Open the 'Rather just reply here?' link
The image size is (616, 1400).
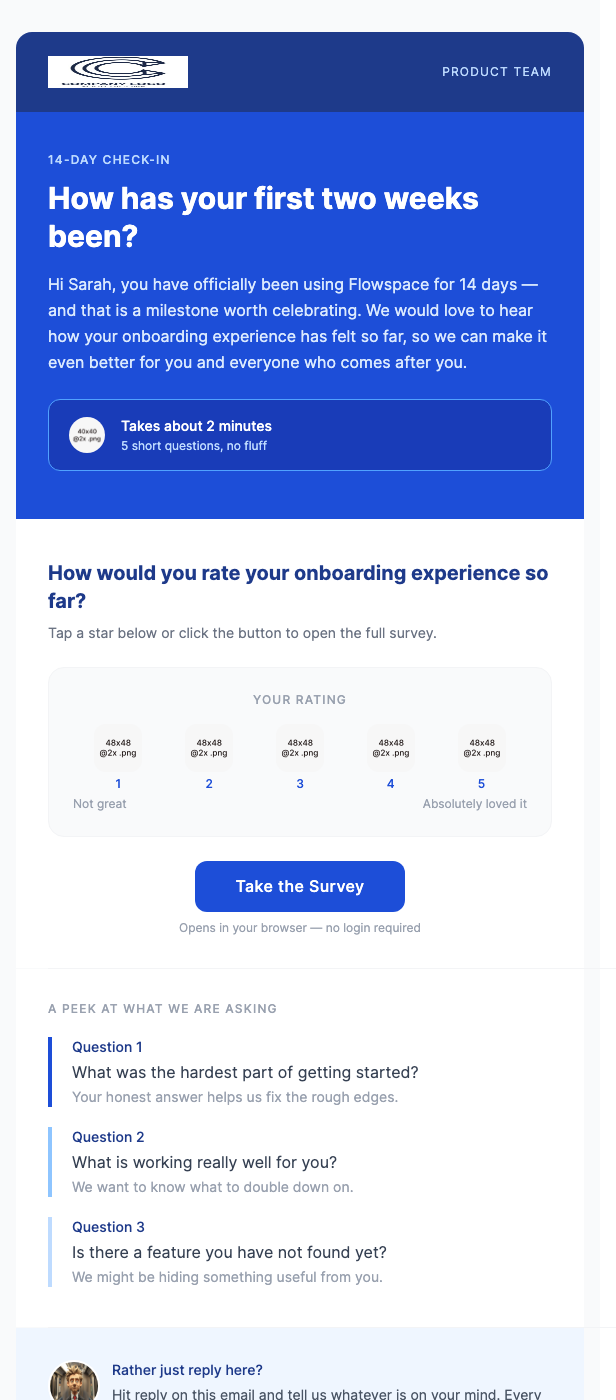pos(187,1370)
